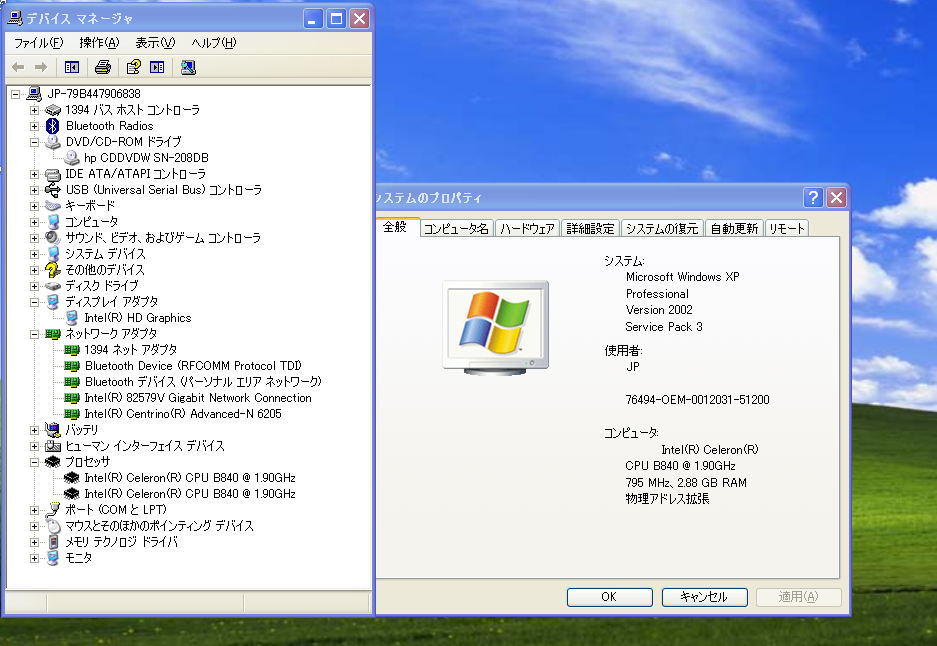Collapse the ディスプレイ アダプタ node
The width and height of the screenshot is (937, 646).
34,302
